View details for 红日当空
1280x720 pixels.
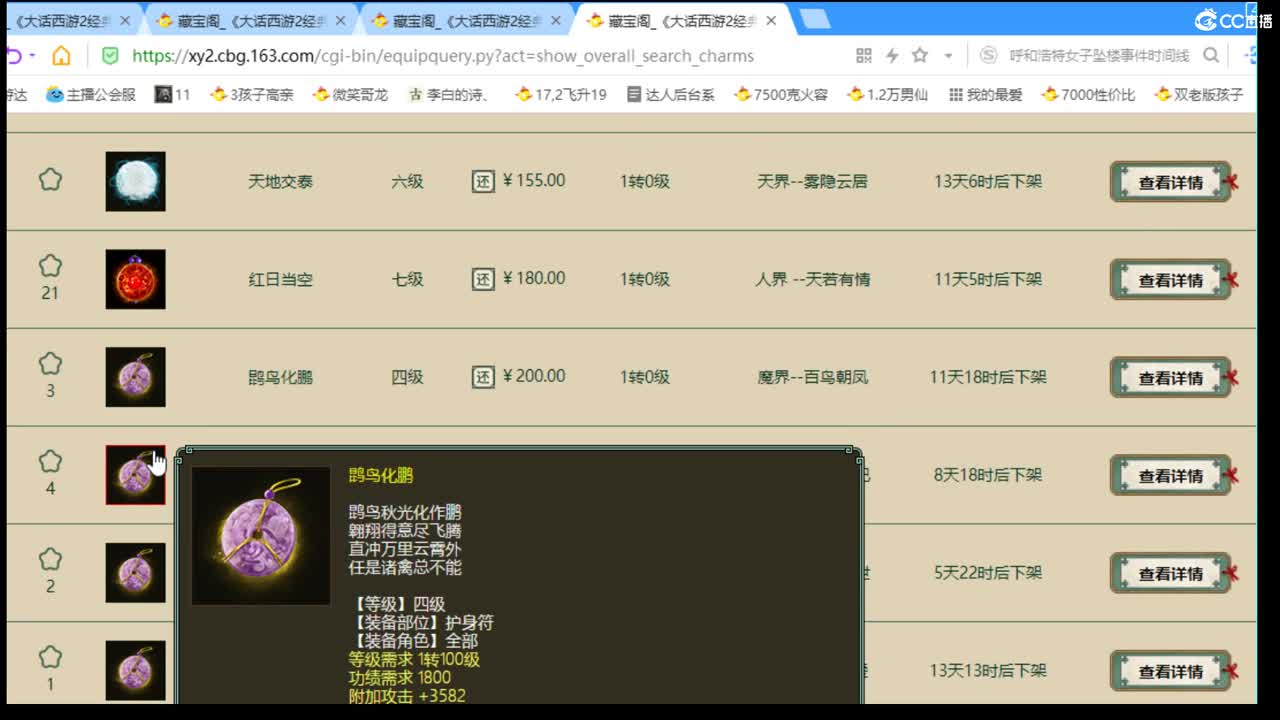click(x=1170, y=280)
